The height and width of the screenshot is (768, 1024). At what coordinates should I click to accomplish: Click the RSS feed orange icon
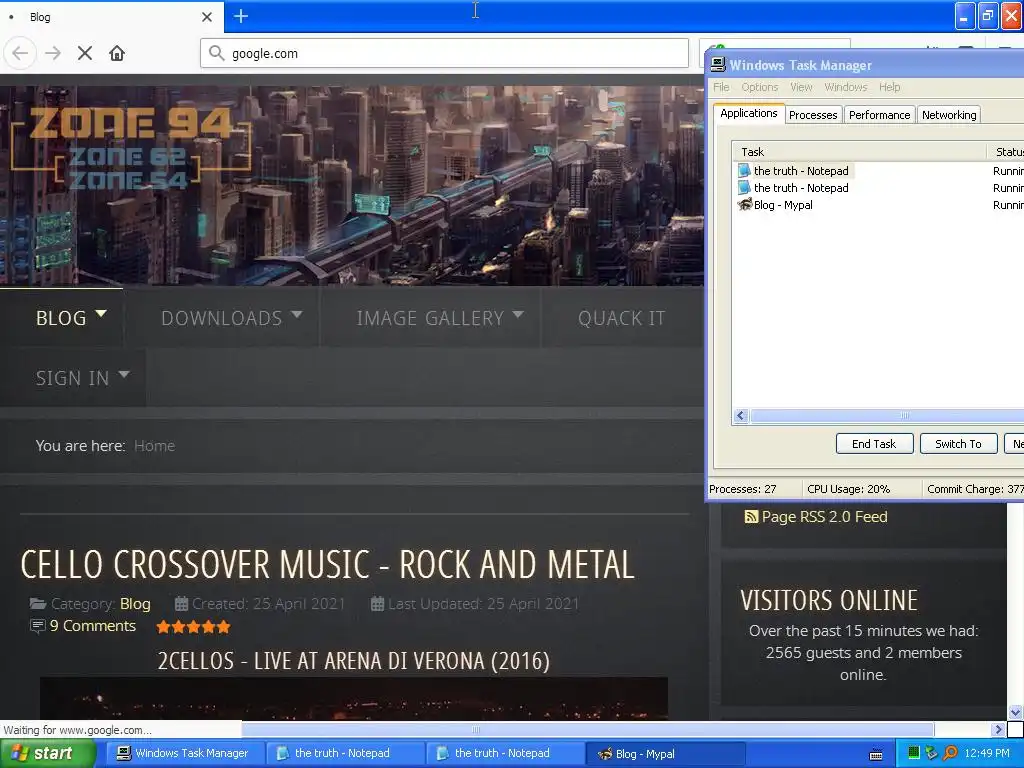coord(751,517)
